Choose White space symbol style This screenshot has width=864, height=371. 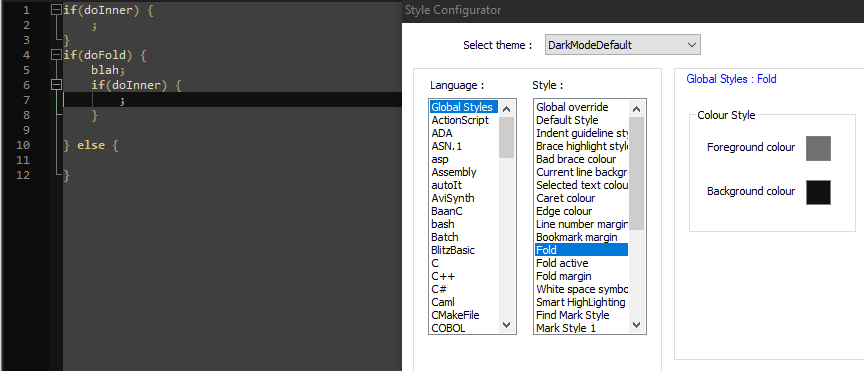pos(581,289)
